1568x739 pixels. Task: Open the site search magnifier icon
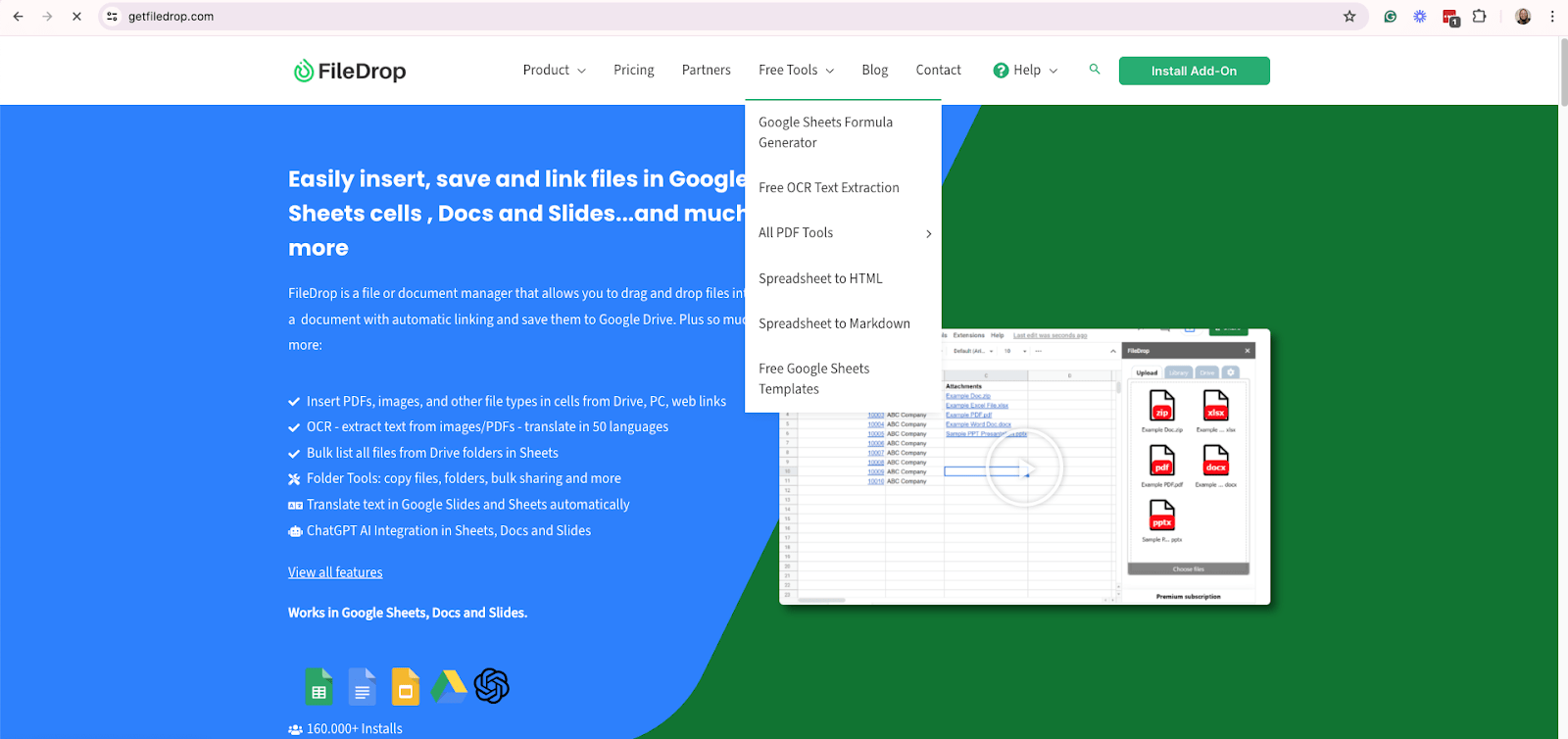1095,70
